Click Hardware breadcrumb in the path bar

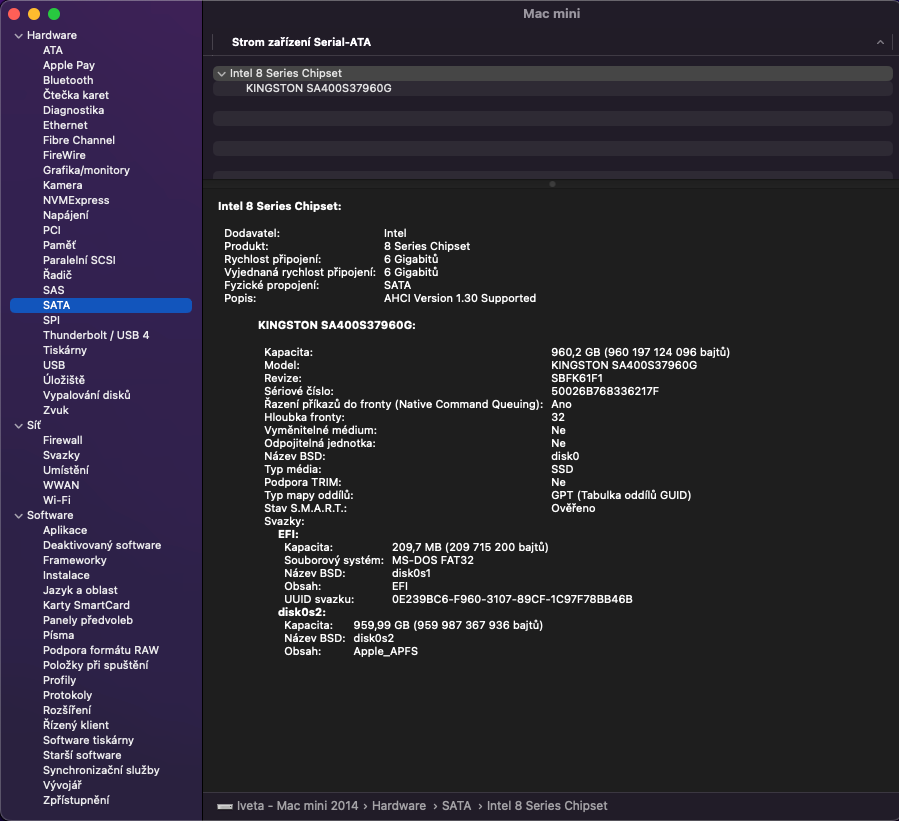(399, 806)
